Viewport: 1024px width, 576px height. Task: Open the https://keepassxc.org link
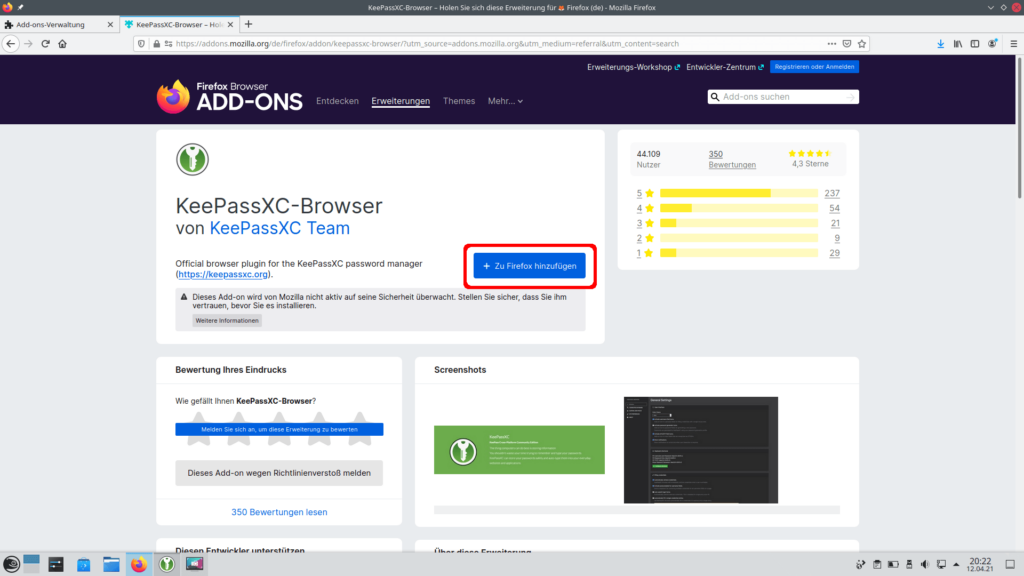223,274
